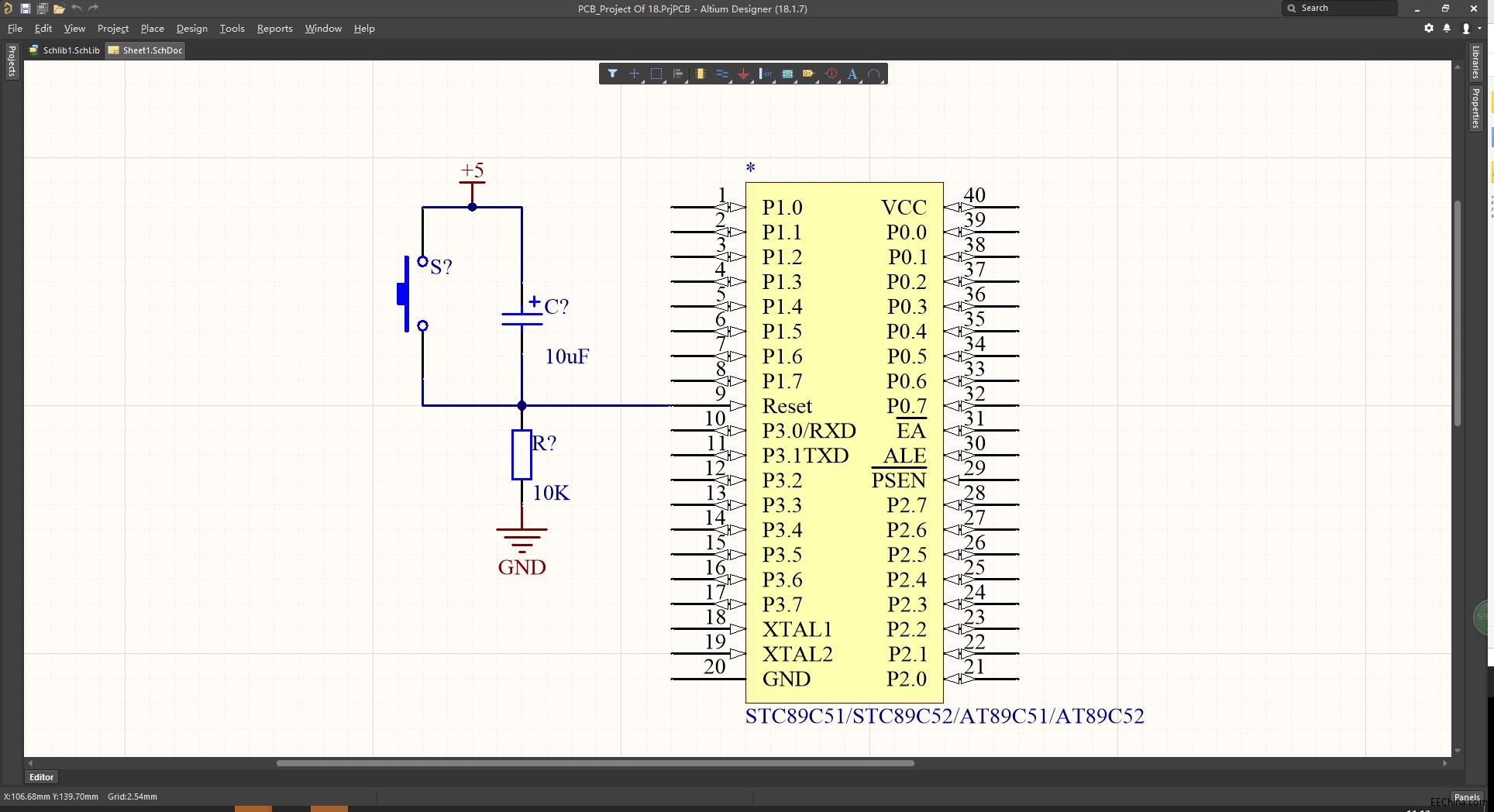Open the Design menu
1494x812 pixels.
[x=191, y=28]
